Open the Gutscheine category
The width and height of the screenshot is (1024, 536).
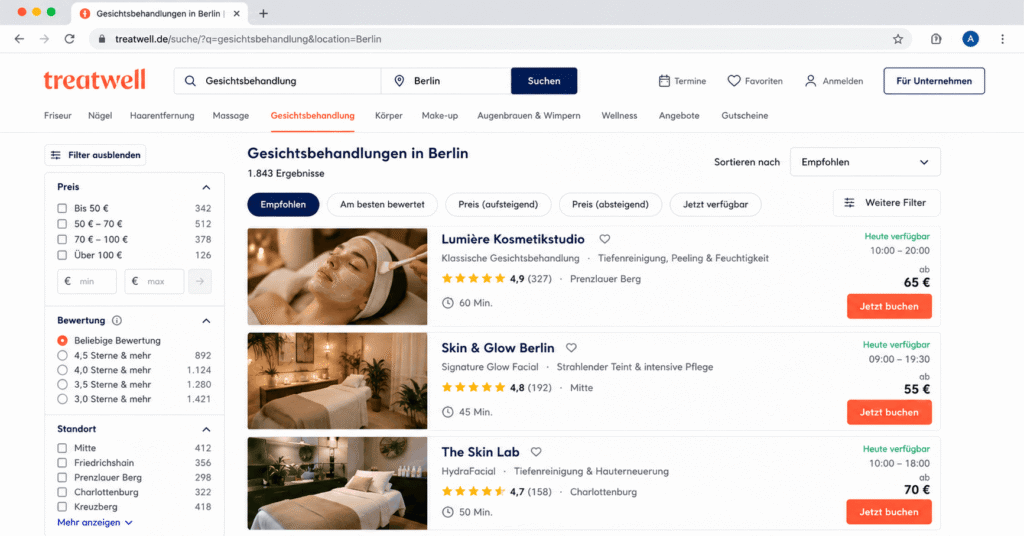(744, 116)
